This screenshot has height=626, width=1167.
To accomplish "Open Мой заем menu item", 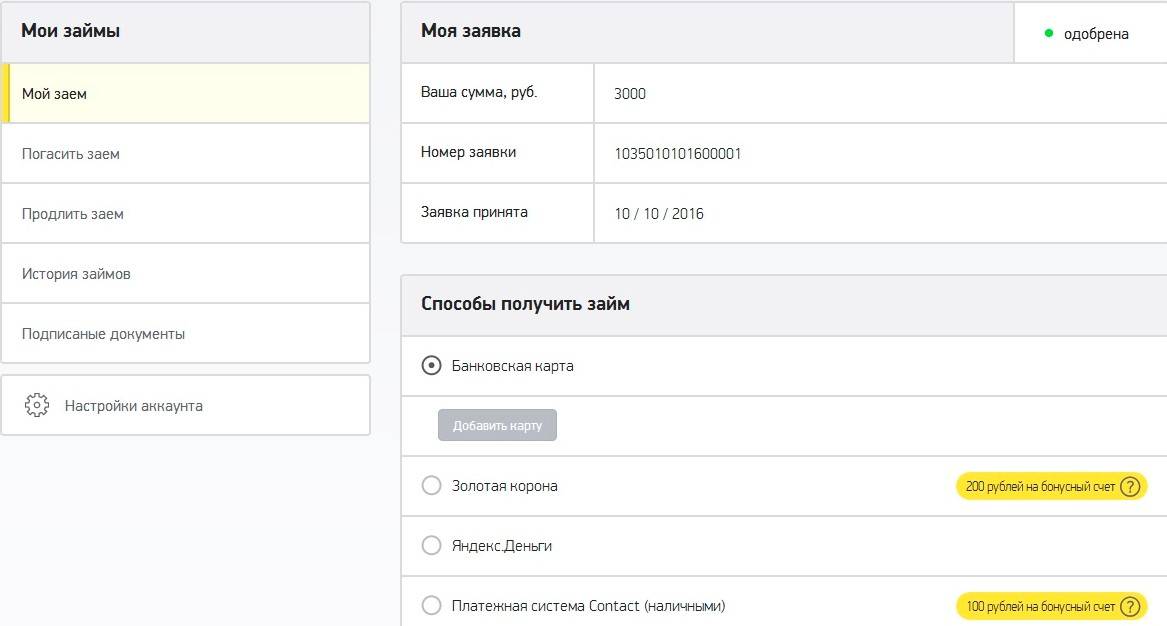I will 55,94.
